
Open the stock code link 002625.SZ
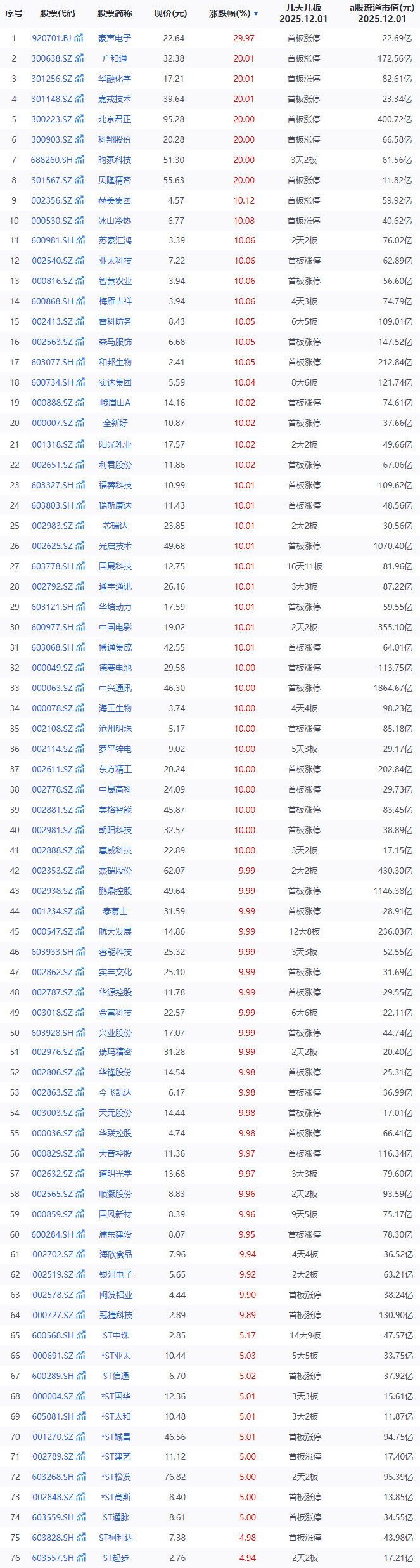point(52,546)
